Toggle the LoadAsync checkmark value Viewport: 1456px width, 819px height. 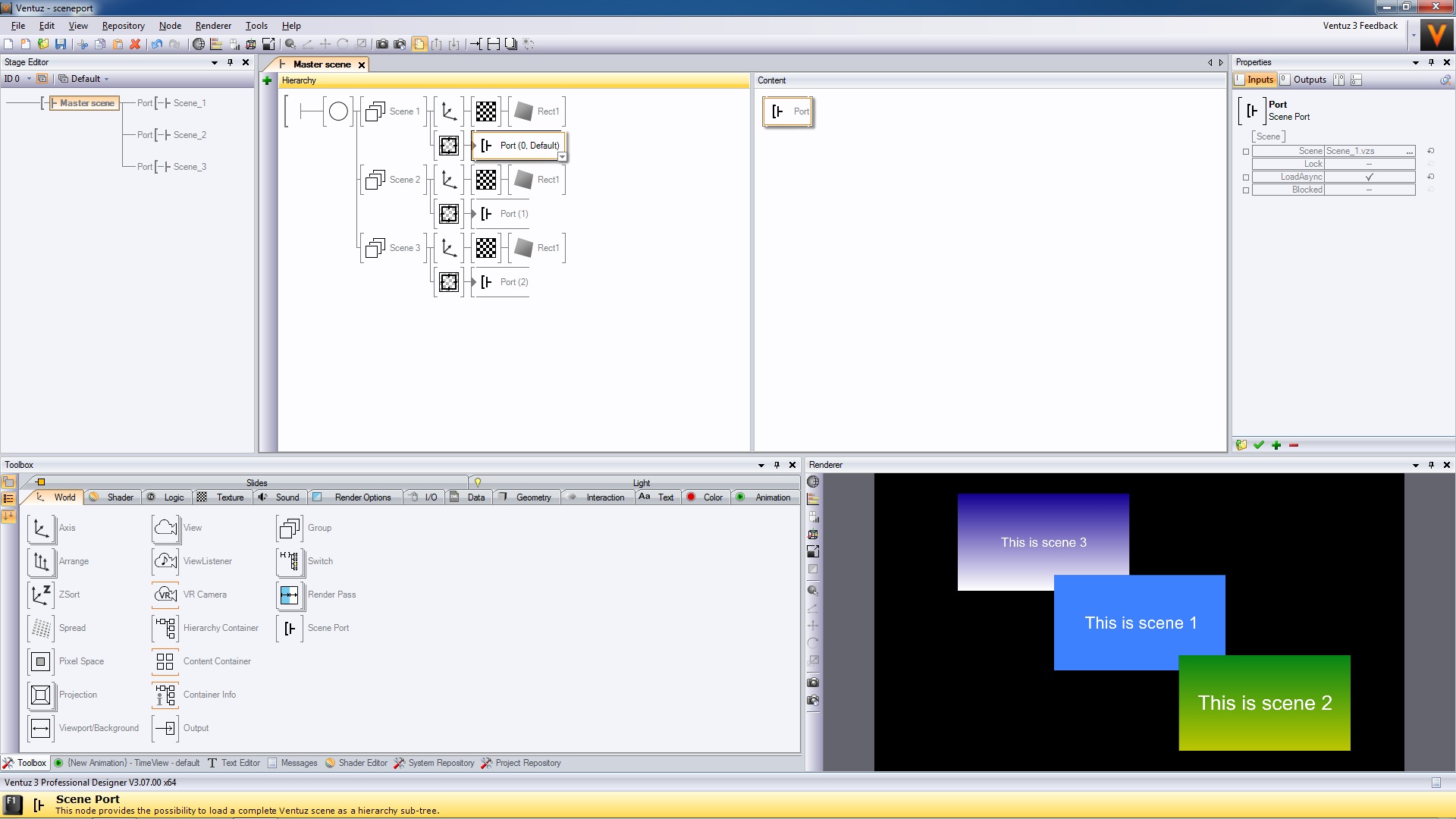[1369, 177]
